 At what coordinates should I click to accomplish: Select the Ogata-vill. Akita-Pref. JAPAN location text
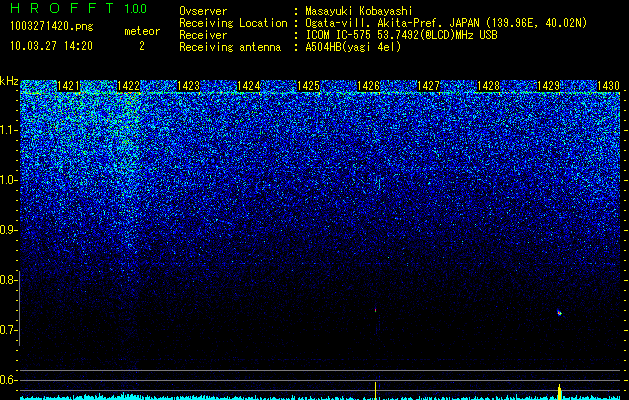[x=446, y=23]
